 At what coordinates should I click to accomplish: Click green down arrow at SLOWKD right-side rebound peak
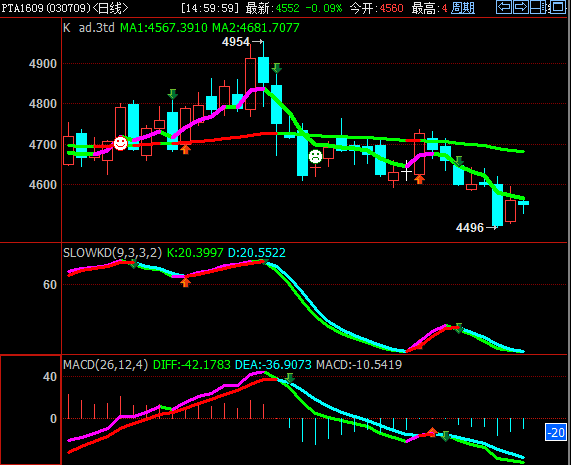(459, 328)
